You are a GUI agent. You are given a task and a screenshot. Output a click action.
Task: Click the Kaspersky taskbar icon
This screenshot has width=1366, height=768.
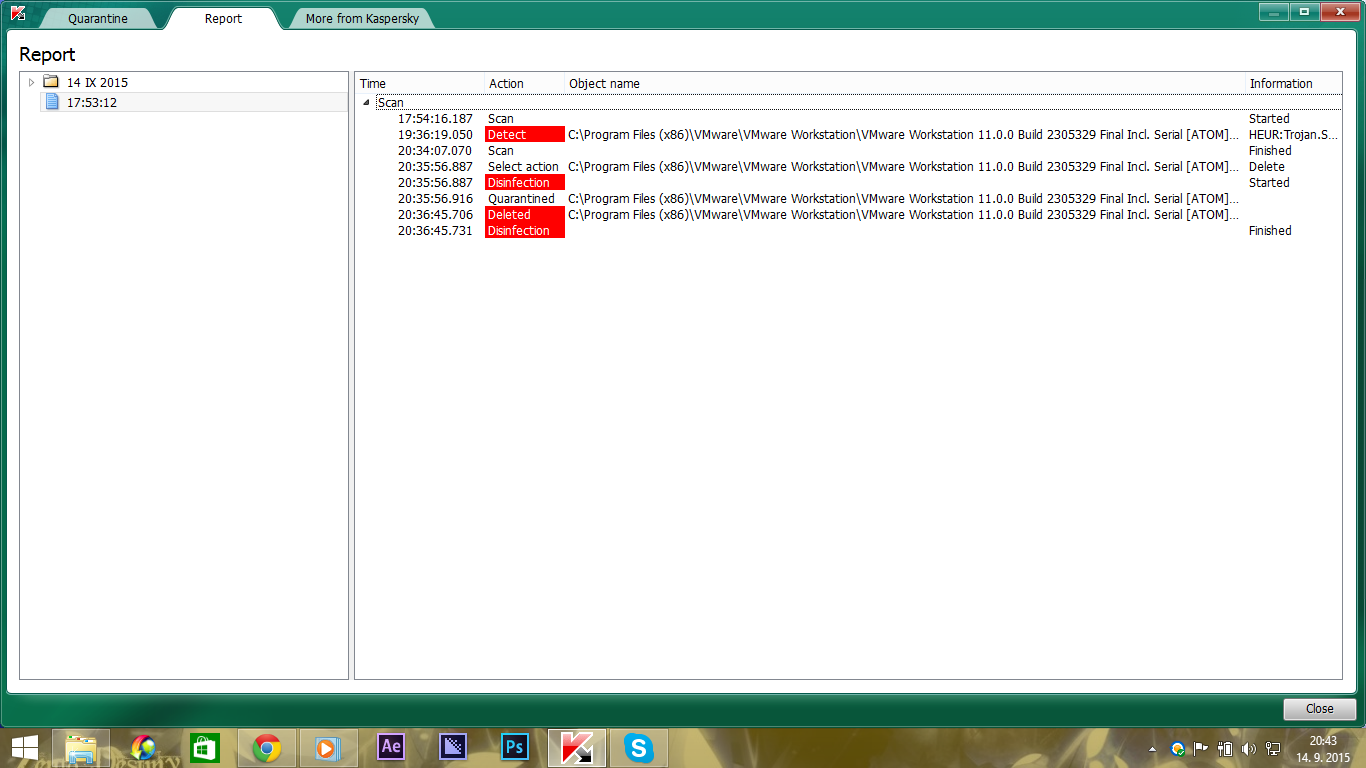point(577,747)
